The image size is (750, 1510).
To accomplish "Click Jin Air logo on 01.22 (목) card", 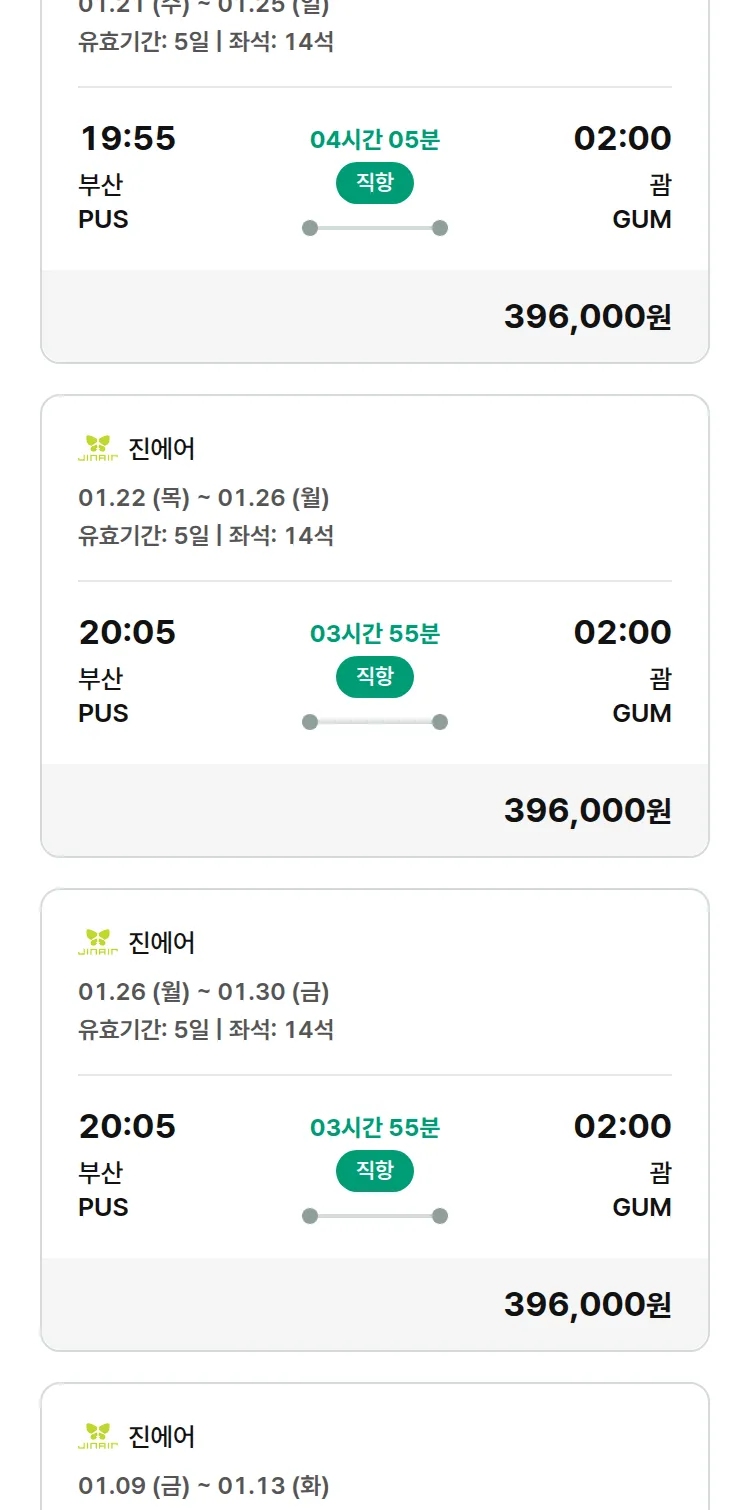I will pyautogui.click(x=98, y=448).
